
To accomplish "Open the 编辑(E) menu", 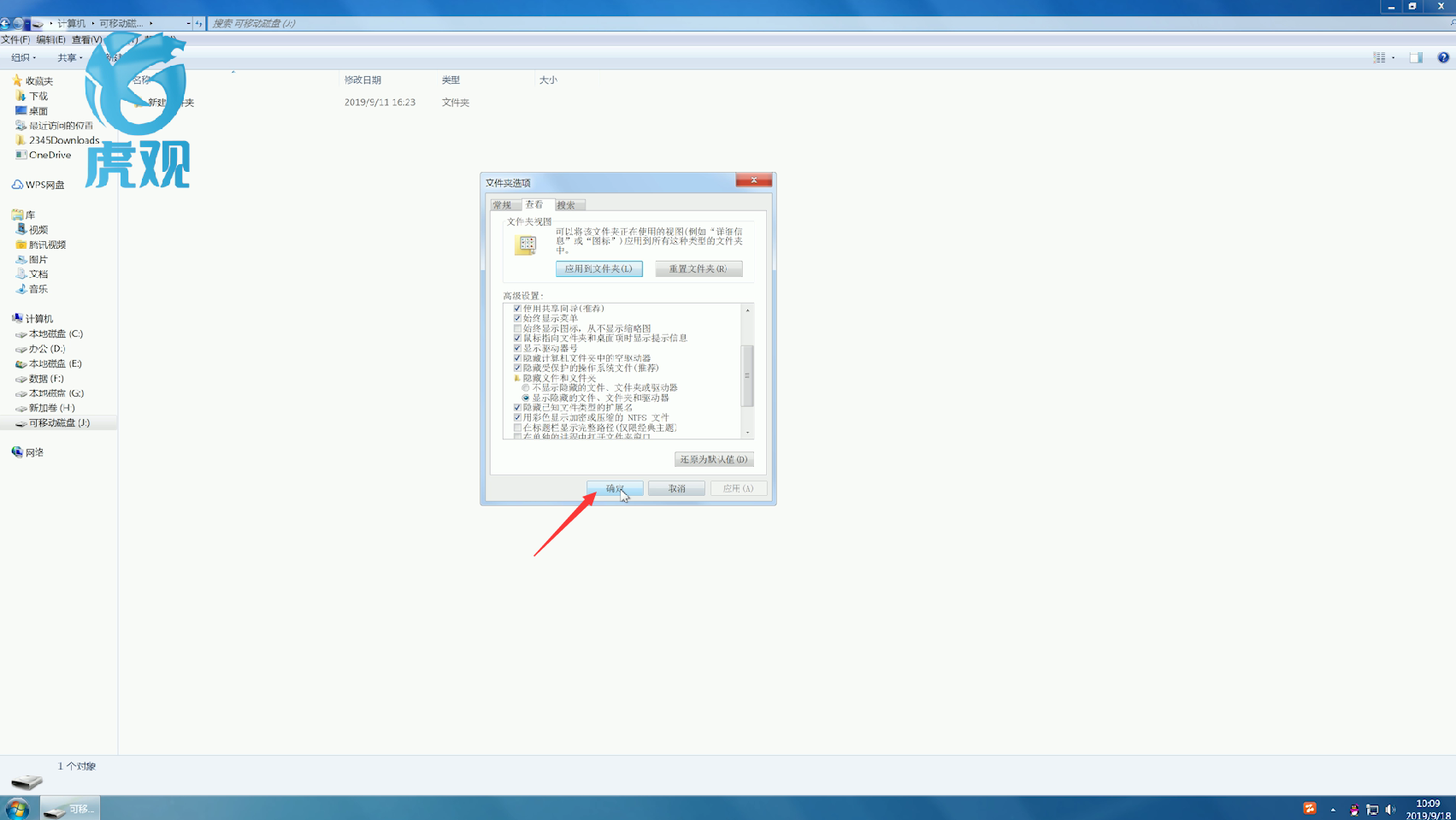I will [x=50, y=39].
